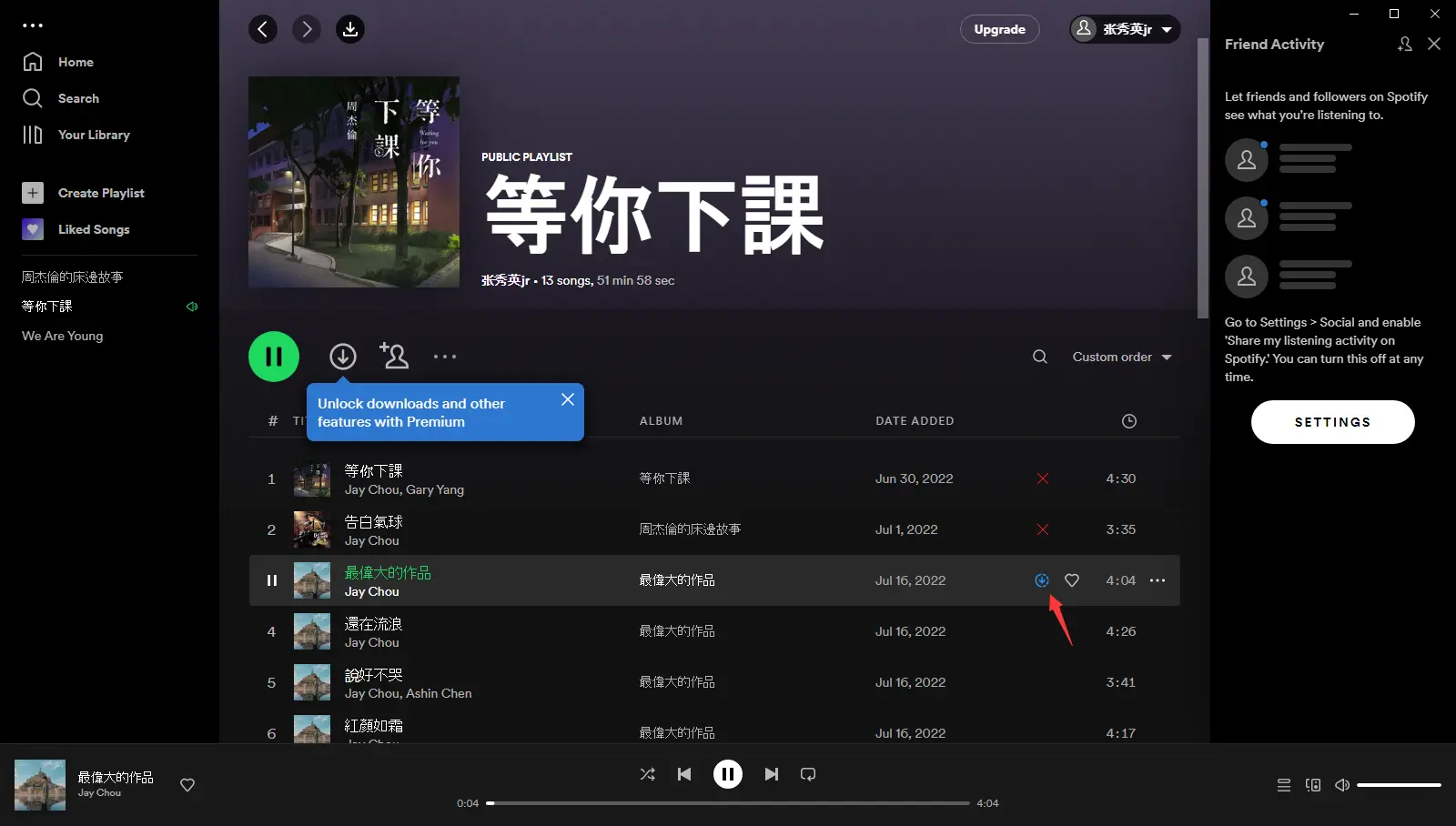Like the song 最偉大的作品 in track row
This screenshot has height=826, width=1456.
pos(1072,580)
